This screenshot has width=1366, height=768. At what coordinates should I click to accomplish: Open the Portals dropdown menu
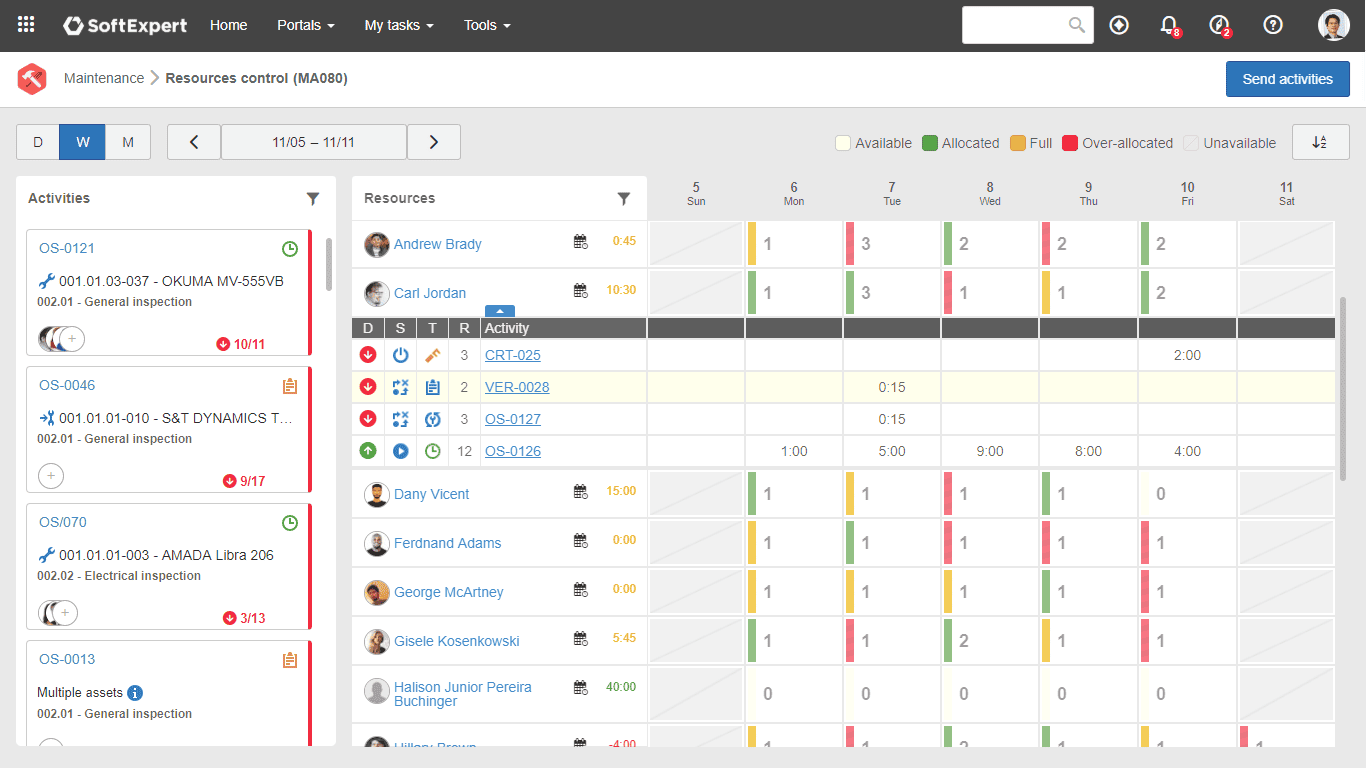tap(305, 25)
